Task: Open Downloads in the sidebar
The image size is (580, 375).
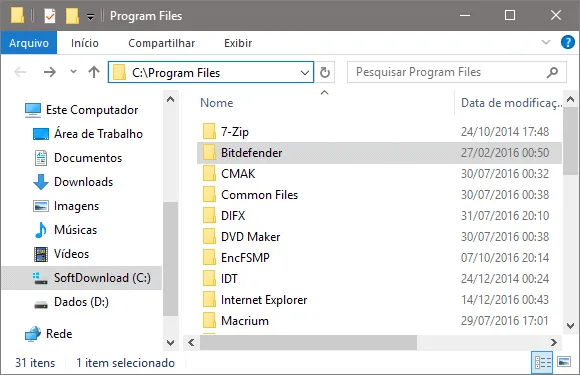Action: coord(73,182)
